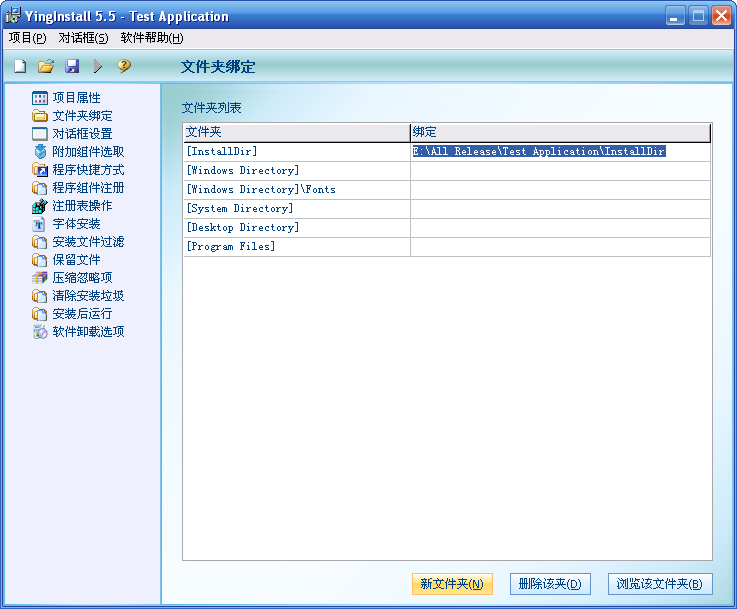Click the 安装后运行 sidebar icon
The image size is (737, 609).
click(40, 314)
